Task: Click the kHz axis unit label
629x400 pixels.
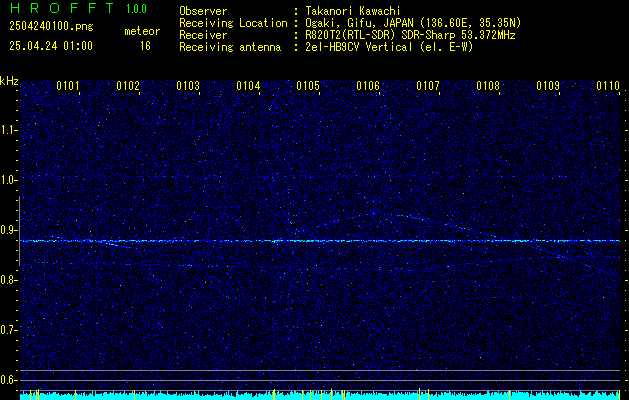Action: [x=9, y=81]
